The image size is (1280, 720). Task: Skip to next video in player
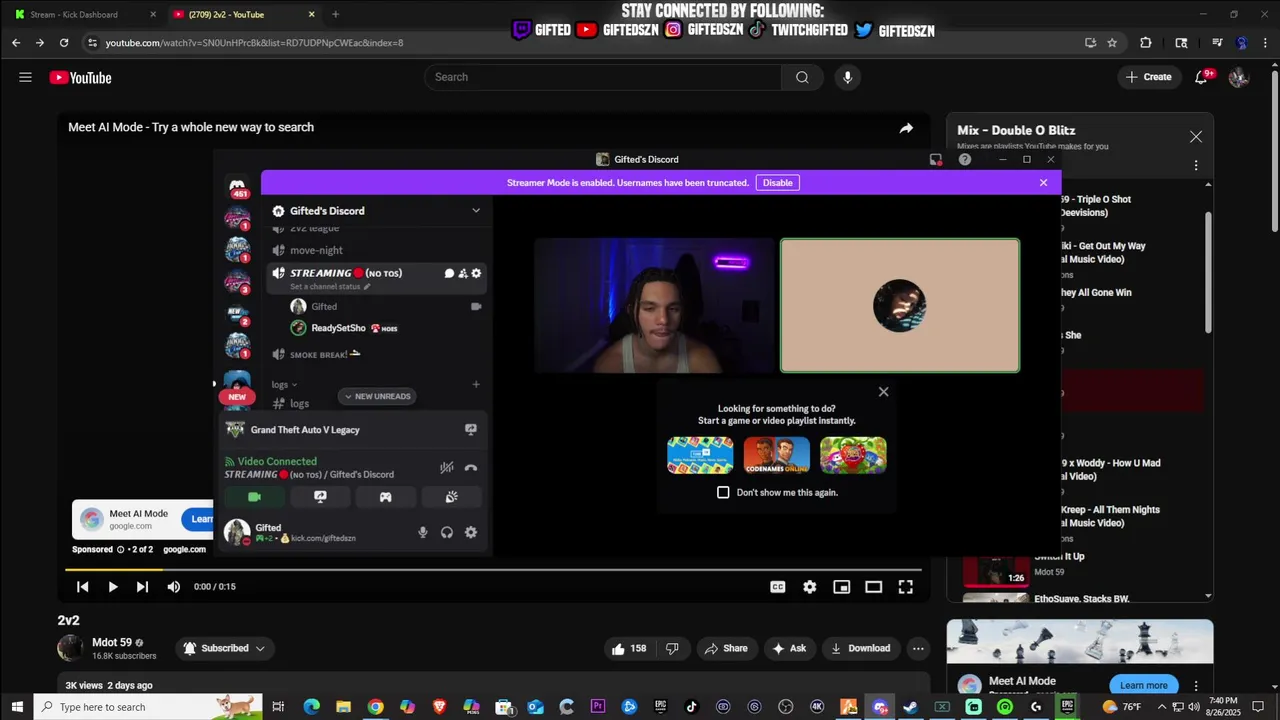142,587
